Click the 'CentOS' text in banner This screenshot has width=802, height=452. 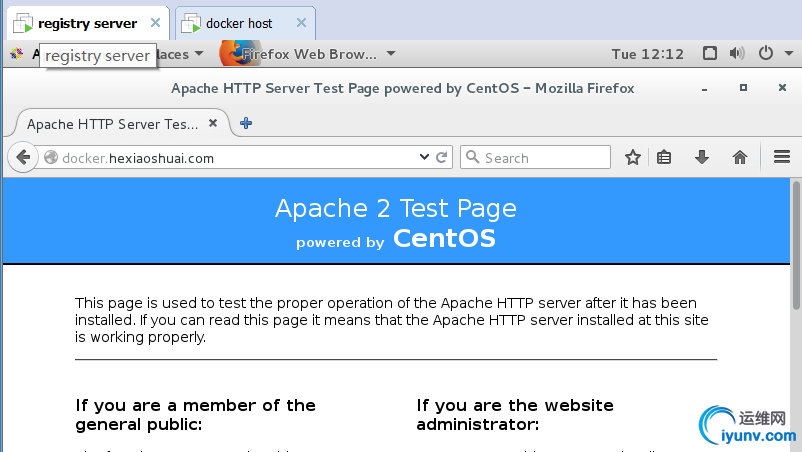pyautogui.click(x=444, y=238)
